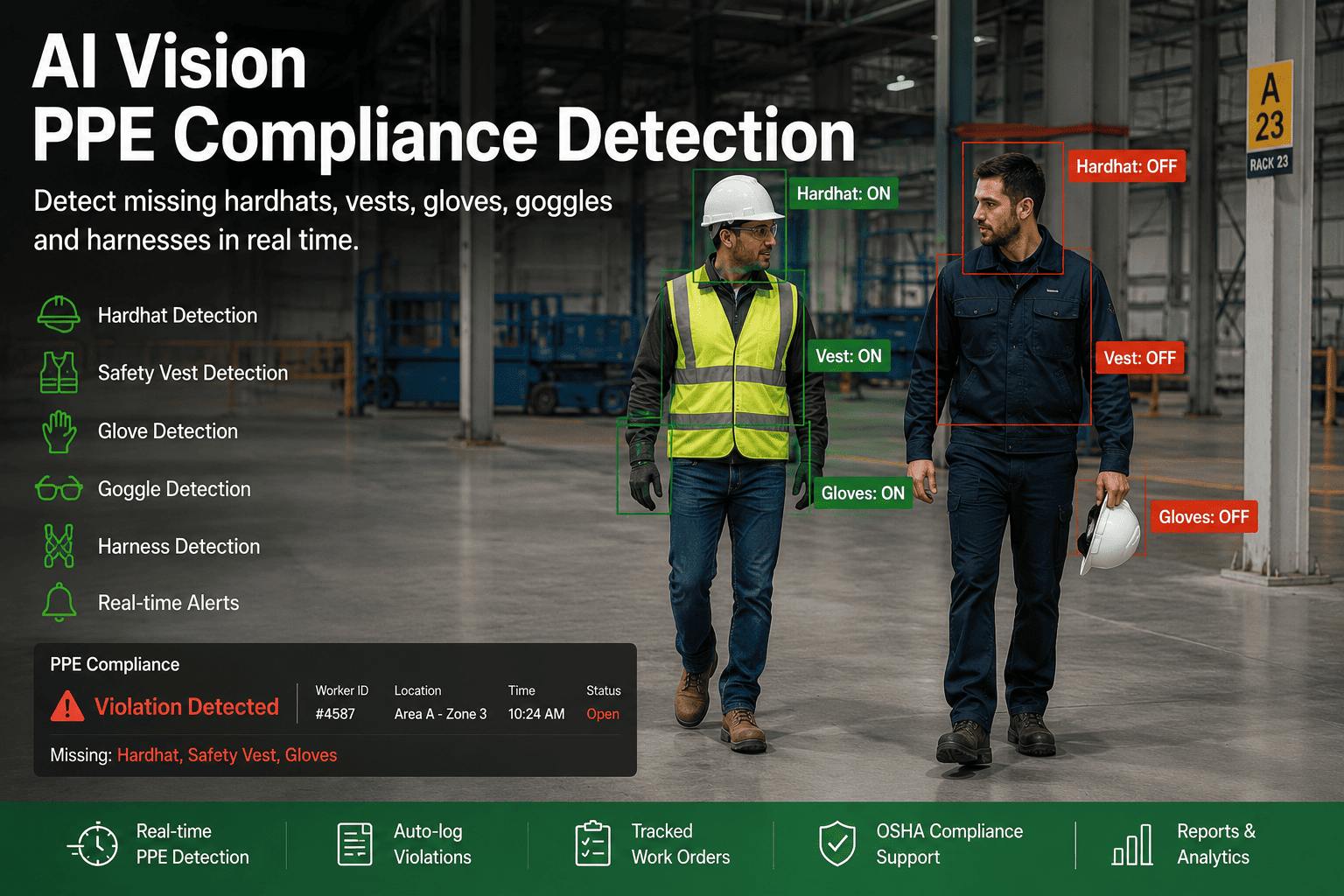Click the 'Worker ID' column header
This screenshot has width=1344, height=896.
[x=342, y=690]
